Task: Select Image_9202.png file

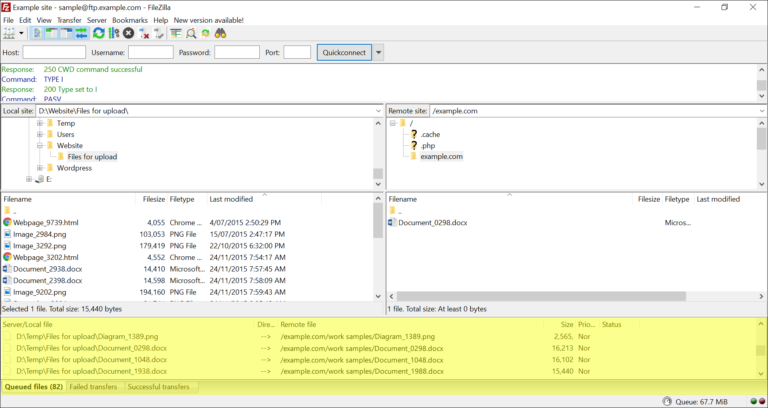Action: point(40,292)
